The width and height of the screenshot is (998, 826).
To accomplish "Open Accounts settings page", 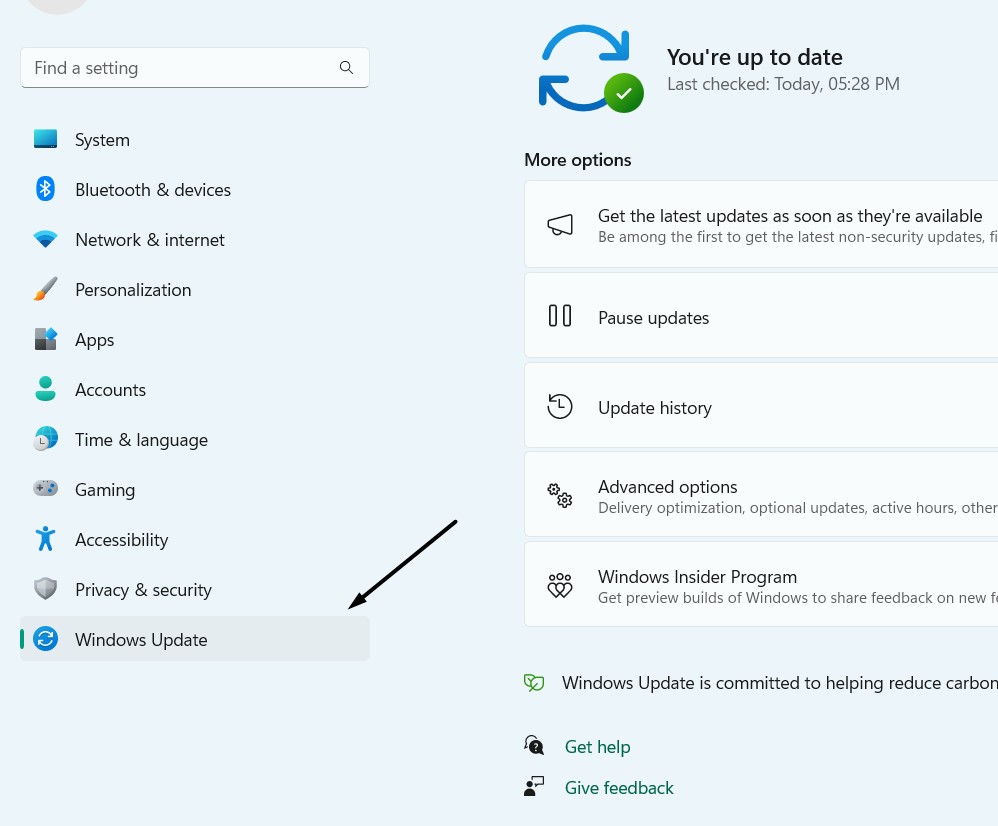I will [110, 390].
